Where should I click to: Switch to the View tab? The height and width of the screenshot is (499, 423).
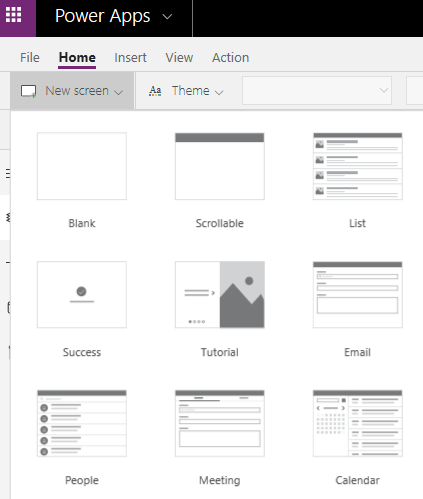click(x=179, y=58)
